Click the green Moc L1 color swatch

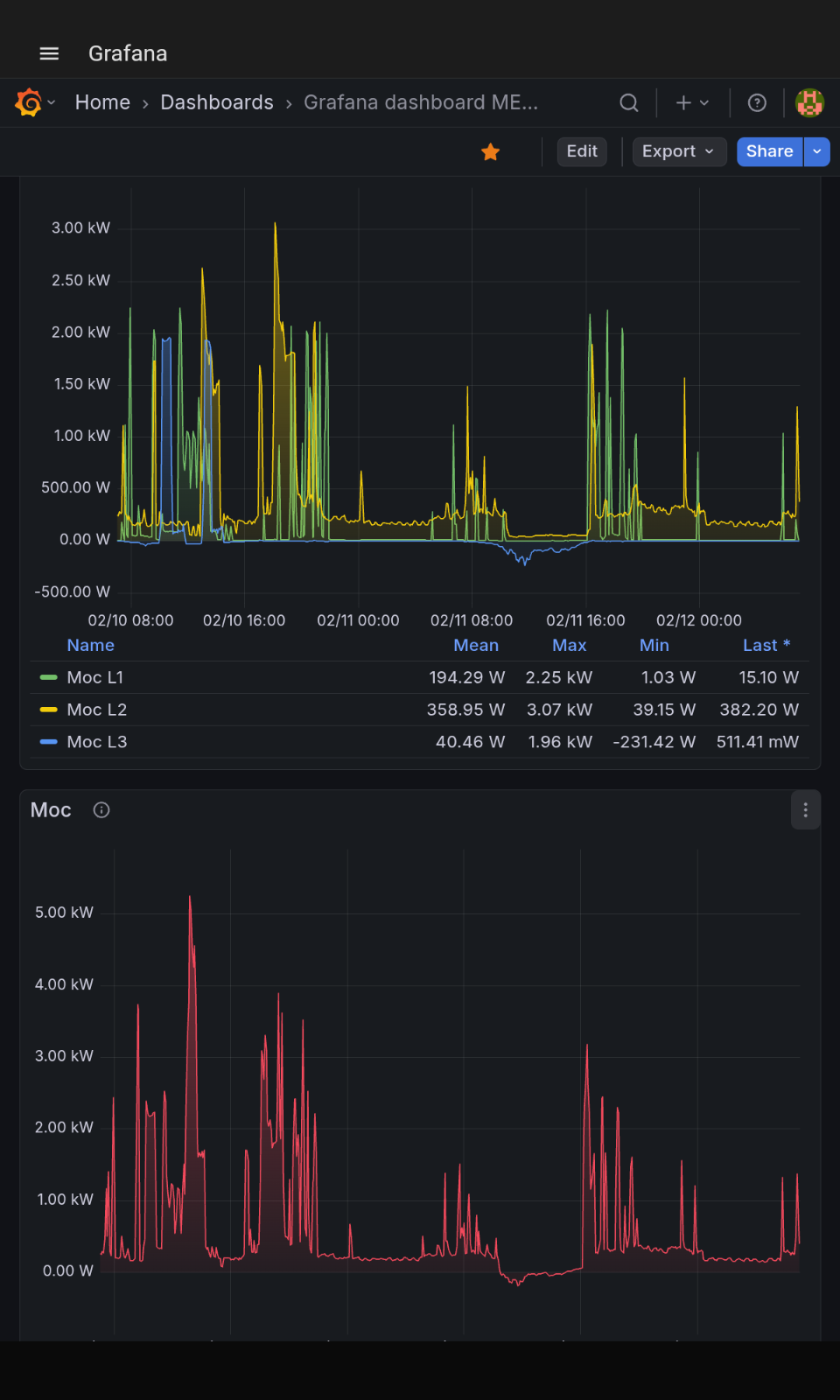coord(49,677)
